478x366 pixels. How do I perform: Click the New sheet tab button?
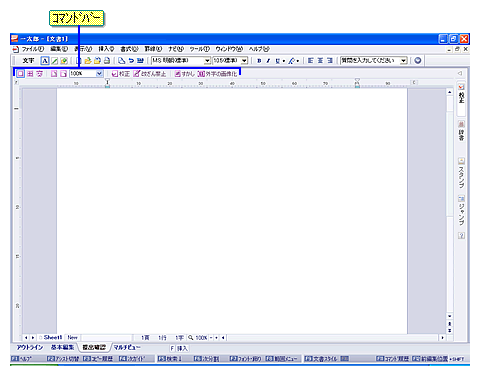tap(72, 337)
